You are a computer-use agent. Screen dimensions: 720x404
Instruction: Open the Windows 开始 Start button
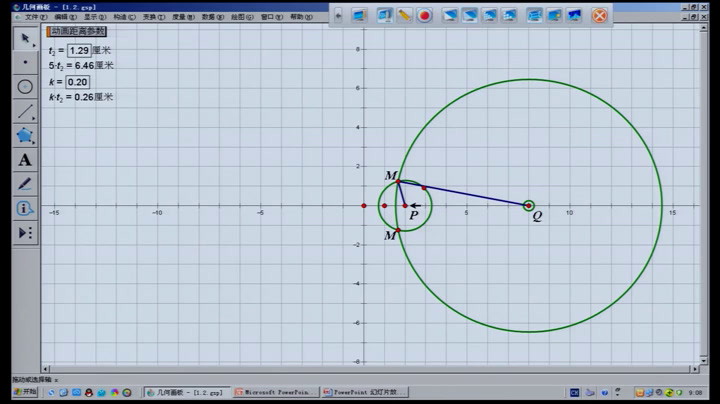[x=25, y=392]
